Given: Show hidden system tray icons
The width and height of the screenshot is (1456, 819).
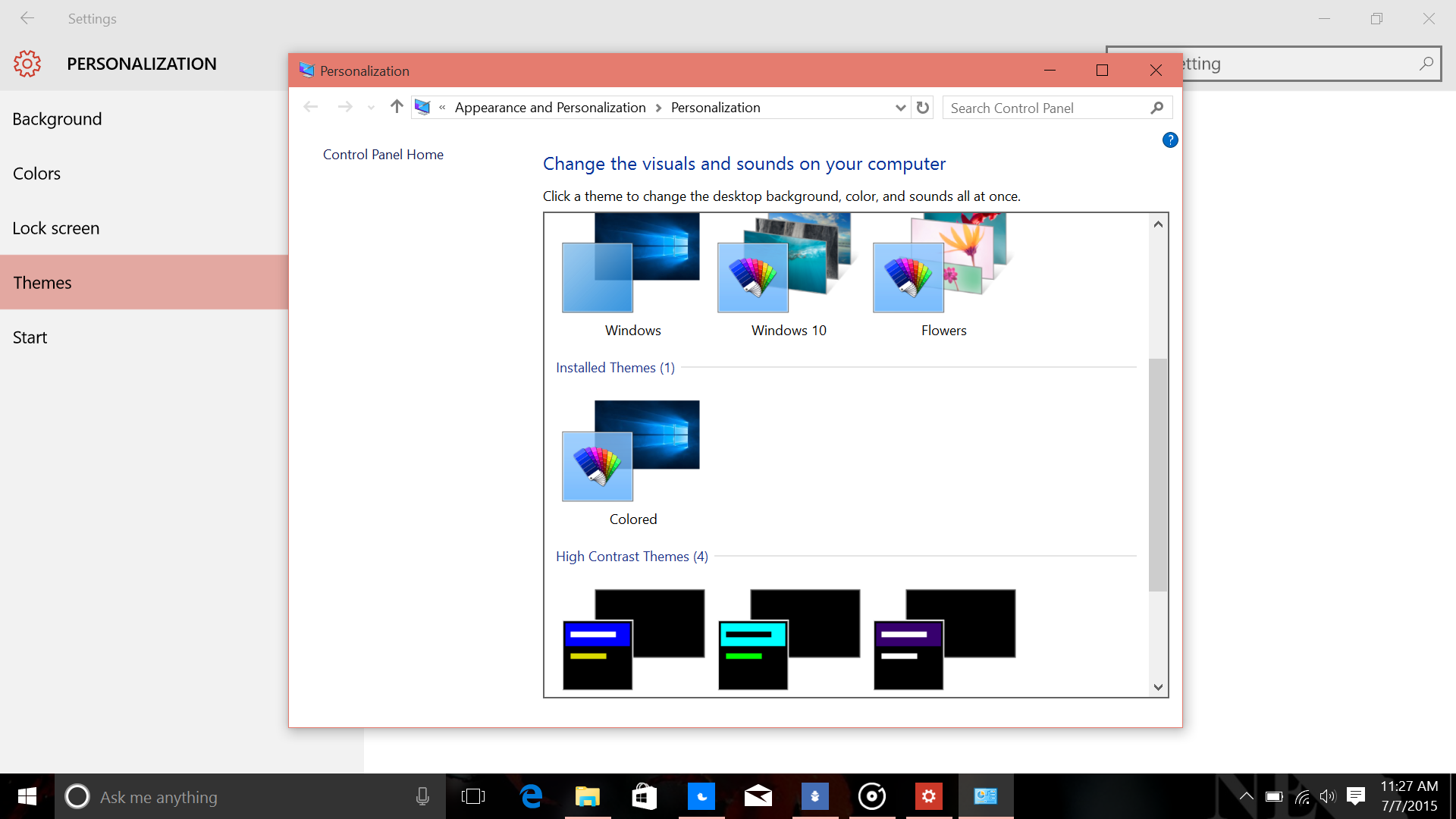Looking at the screenshot, I should pyautogui.click(x=1246, y=796).
